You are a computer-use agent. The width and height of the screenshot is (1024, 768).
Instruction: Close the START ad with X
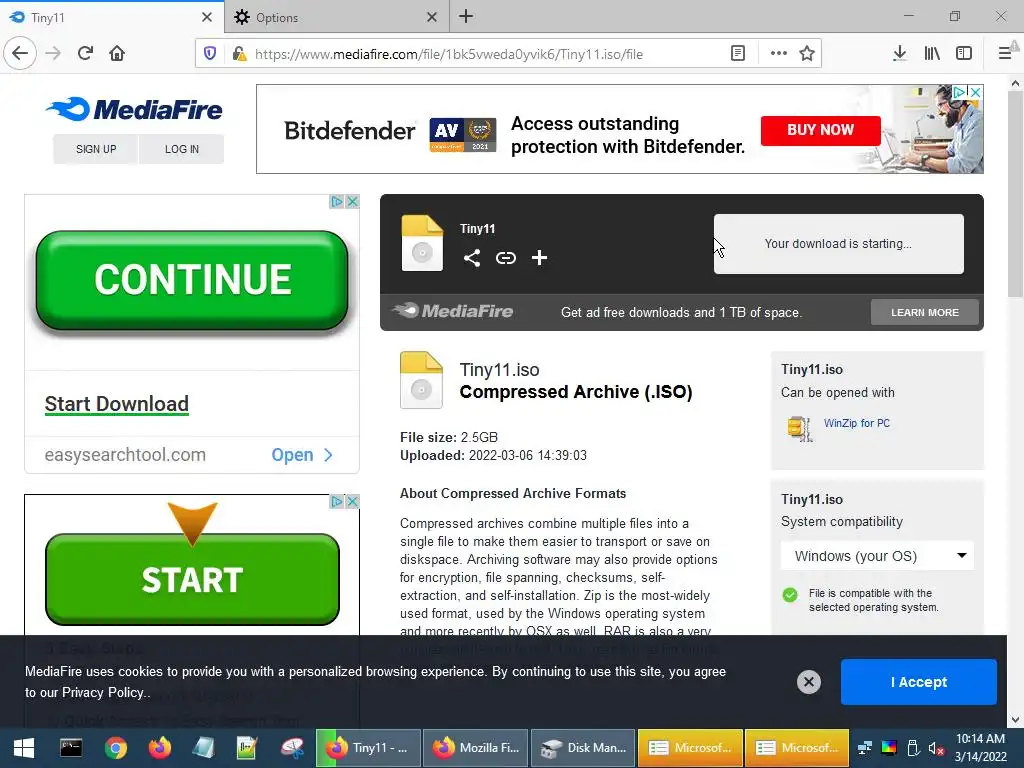tap(352, 502)
